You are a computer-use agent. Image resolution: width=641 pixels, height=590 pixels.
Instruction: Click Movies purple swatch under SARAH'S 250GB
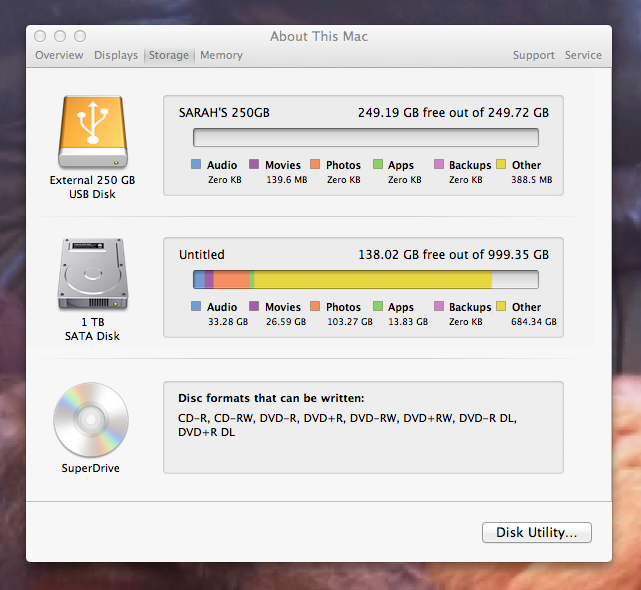coord(254,164)
